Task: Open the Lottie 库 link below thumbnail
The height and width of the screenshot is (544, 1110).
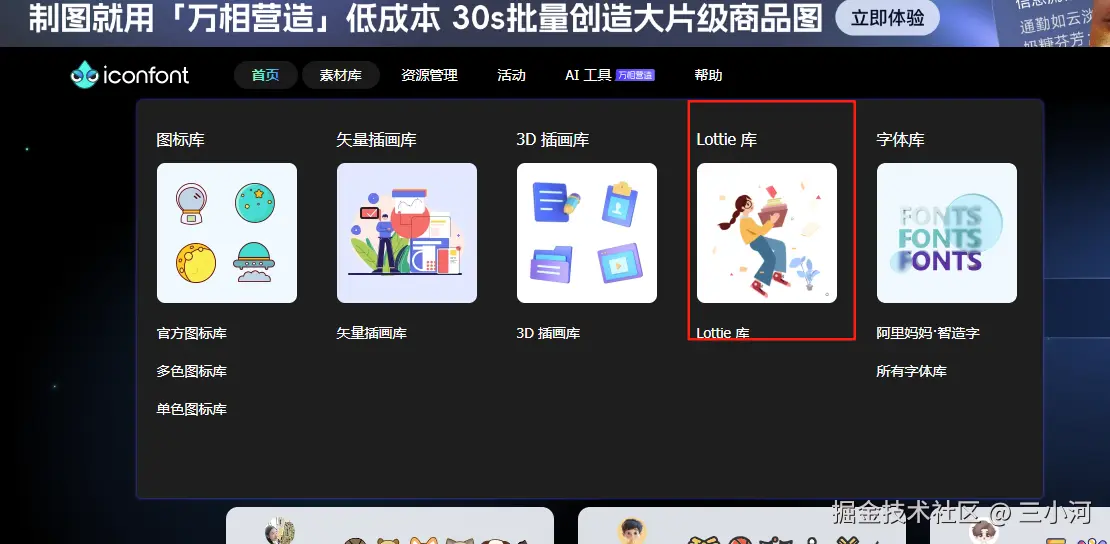Action: point(723,333)
